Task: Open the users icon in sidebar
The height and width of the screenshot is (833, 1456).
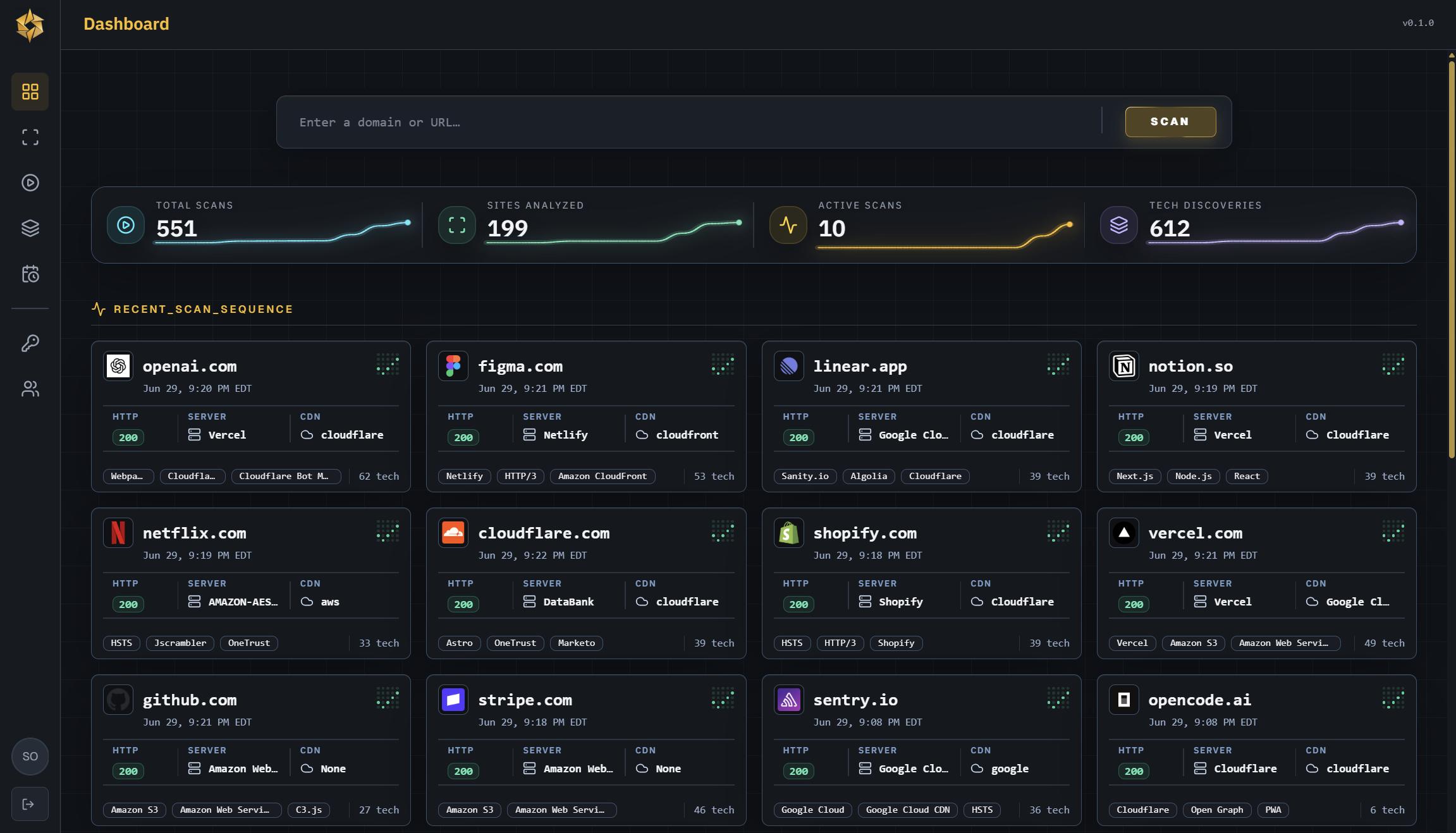Action: [x=30, y=389]
